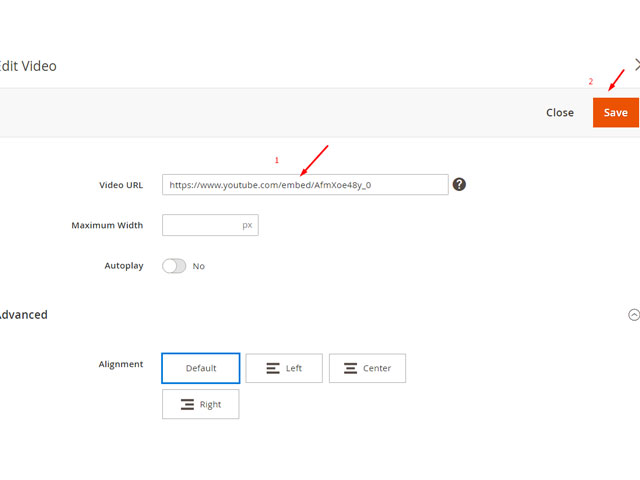
Task: Click the Video URL help question-mark icon
Action: (459, 184)
